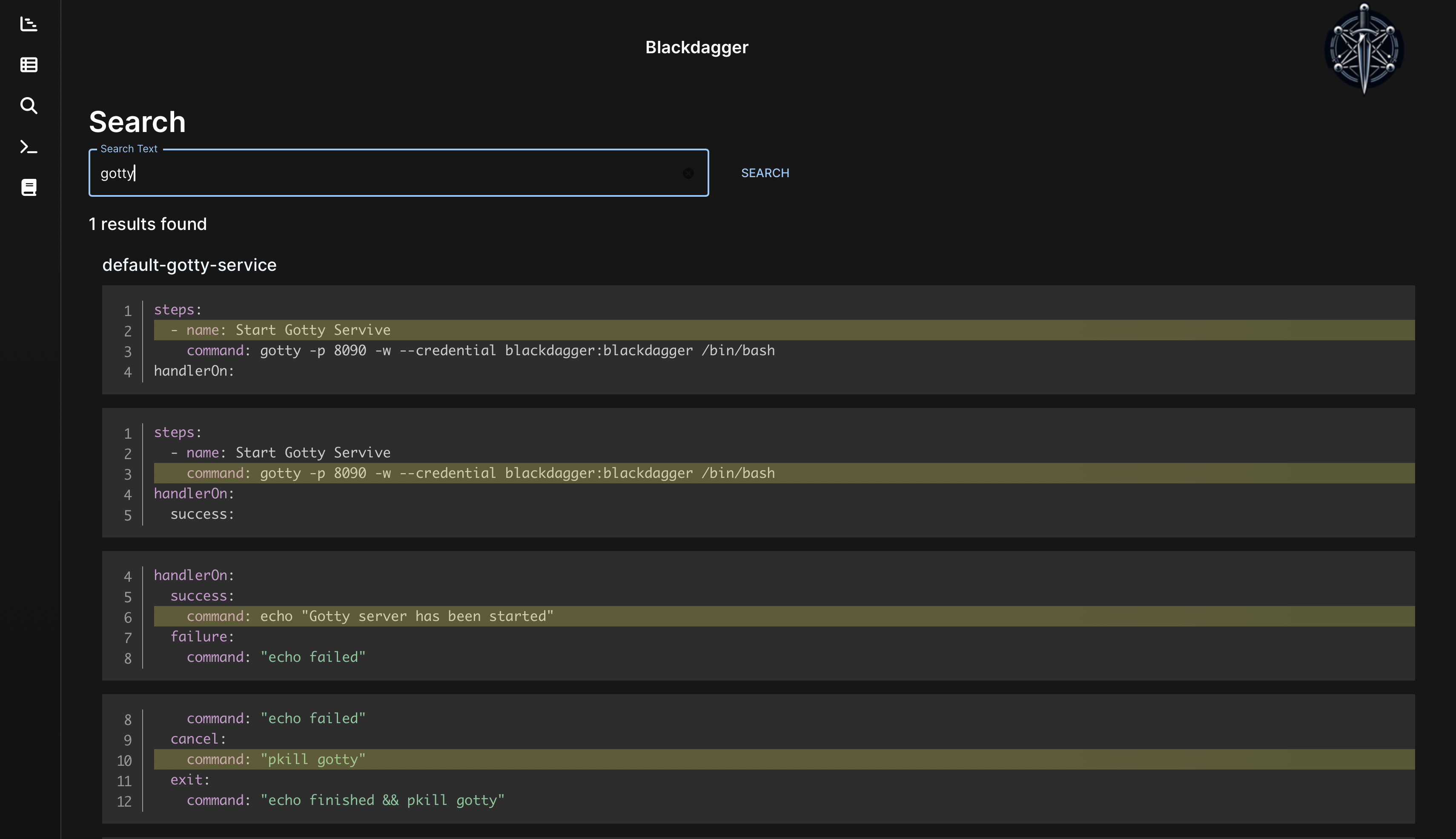
Task: Open the documentation book icon in sidebar
Action: click(x=29, y=187)
